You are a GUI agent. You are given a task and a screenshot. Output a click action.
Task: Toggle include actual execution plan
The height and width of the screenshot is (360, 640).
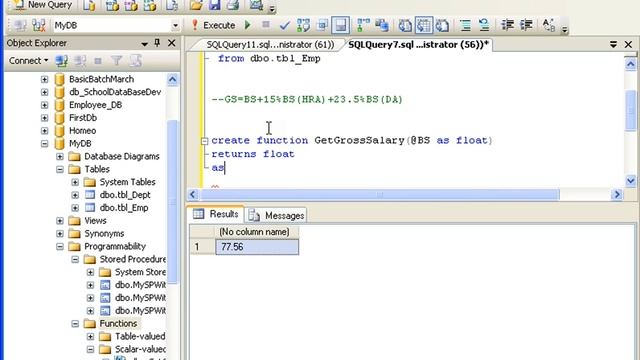[363, 25]
